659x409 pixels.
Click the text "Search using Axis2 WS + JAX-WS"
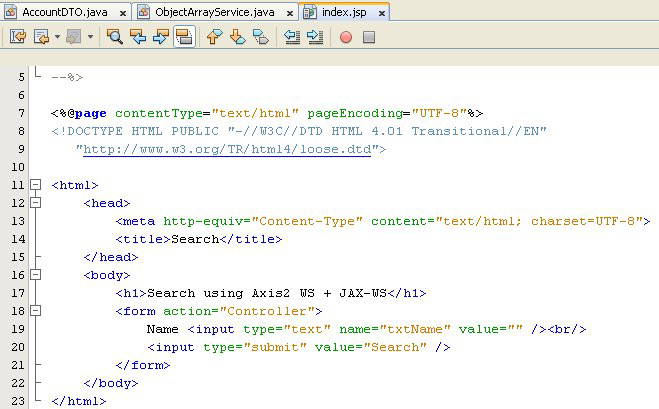tap(267, 293)
